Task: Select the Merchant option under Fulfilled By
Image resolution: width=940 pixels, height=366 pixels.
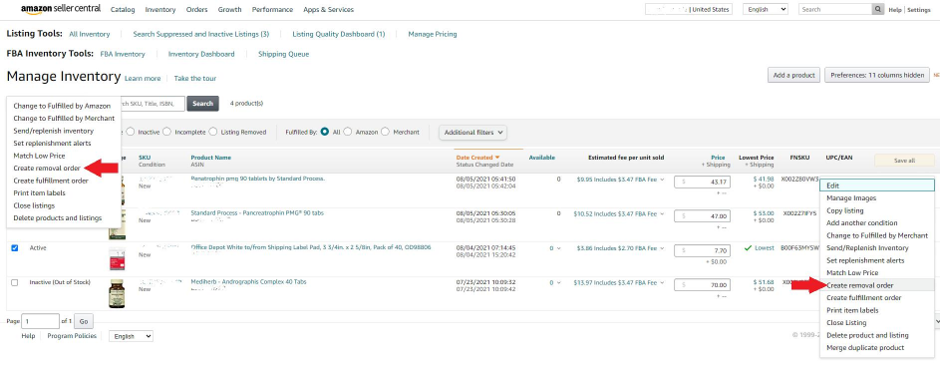Action: 385,132
